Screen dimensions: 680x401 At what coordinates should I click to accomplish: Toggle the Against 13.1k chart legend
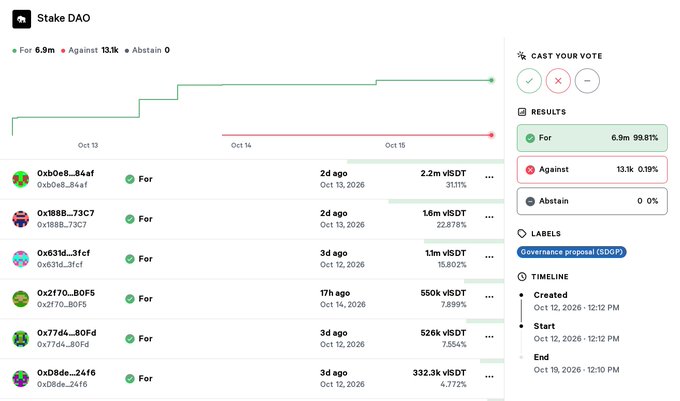(x=90, y=50)
